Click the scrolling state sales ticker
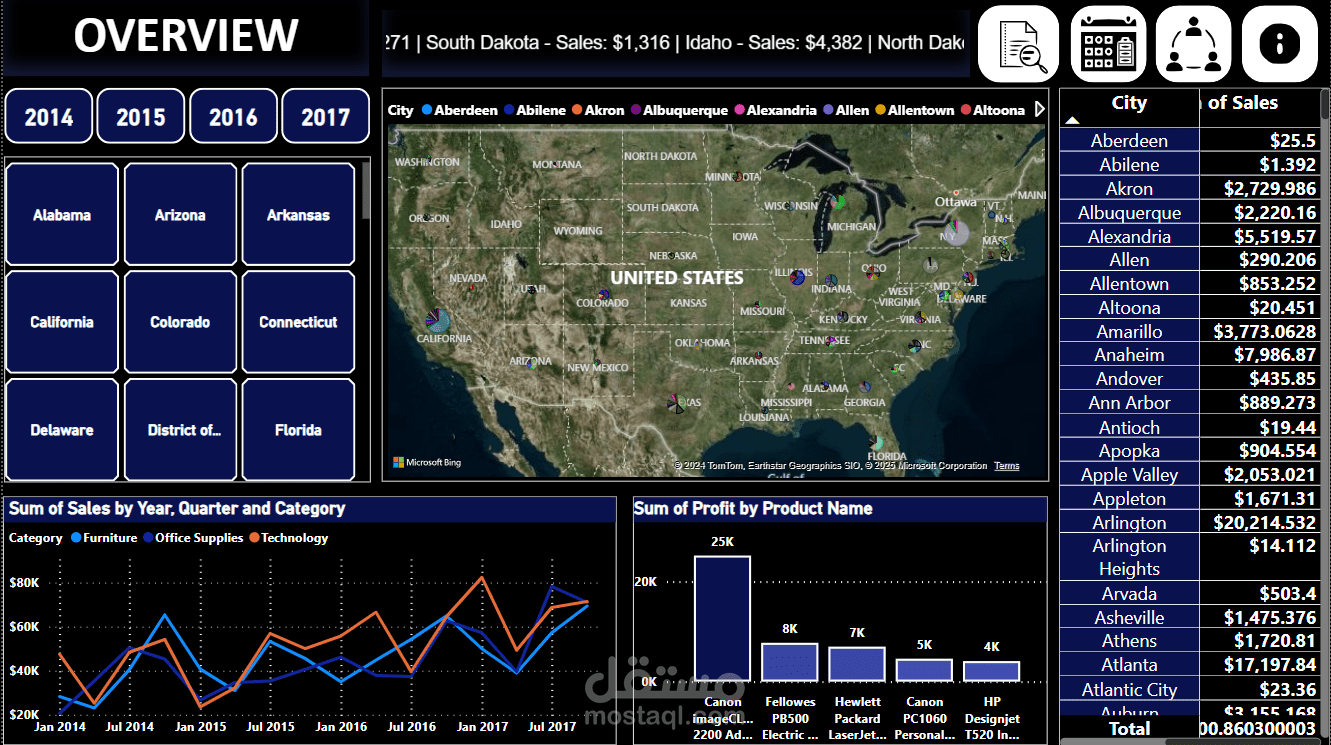The image size is (1331, 745). point(676,43)
